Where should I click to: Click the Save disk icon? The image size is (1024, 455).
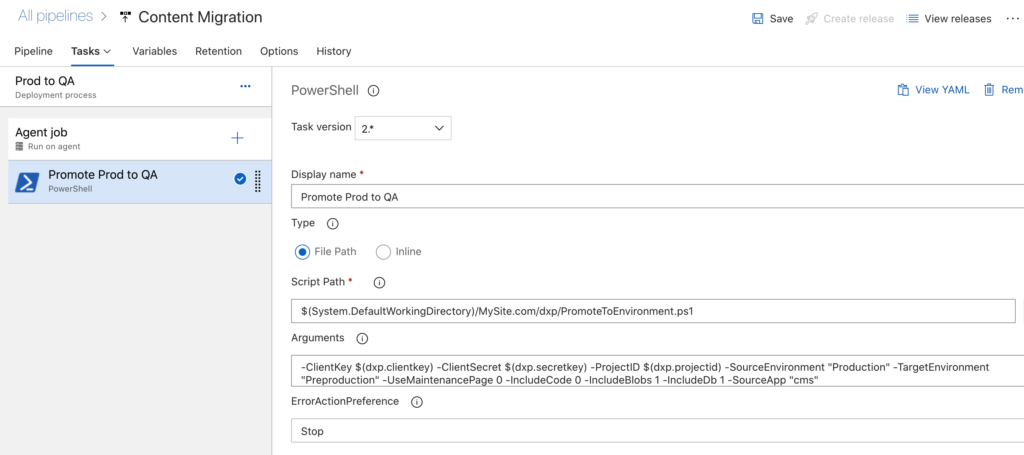click(758, 19)
